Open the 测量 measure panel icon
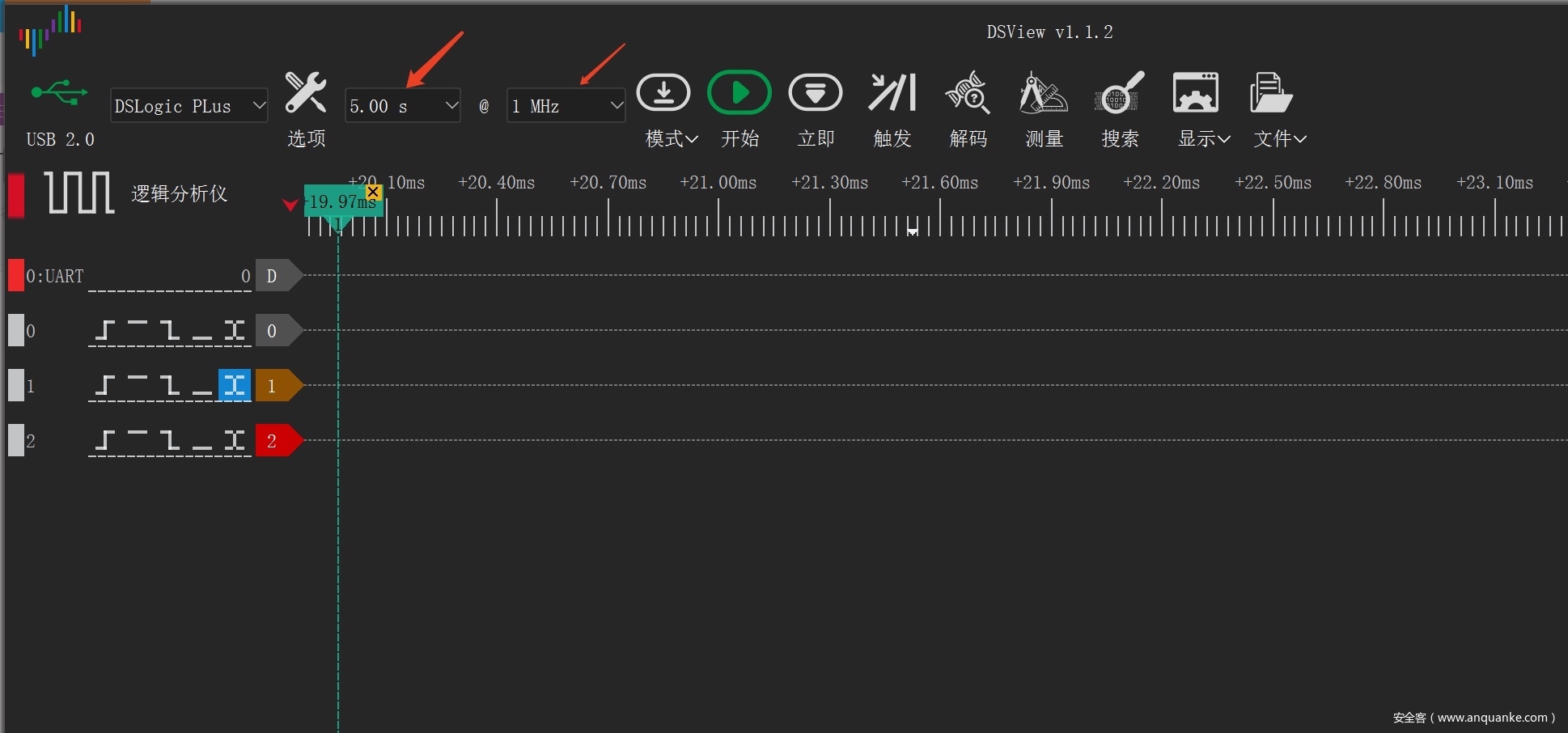1568x733 pixels. 1043,93
